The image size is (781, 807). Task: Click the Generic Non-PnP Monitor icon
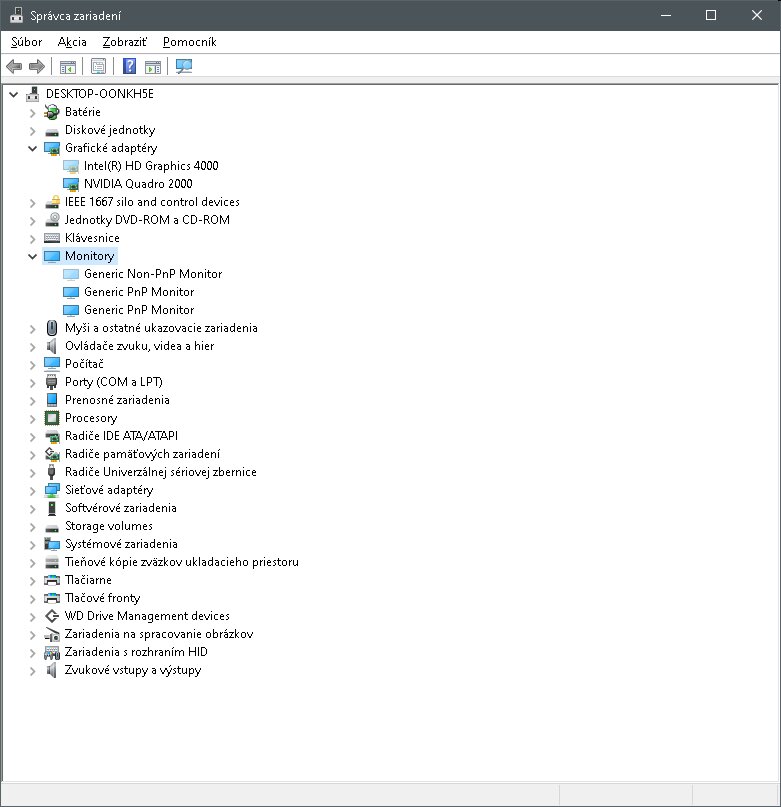click(71, 274)
